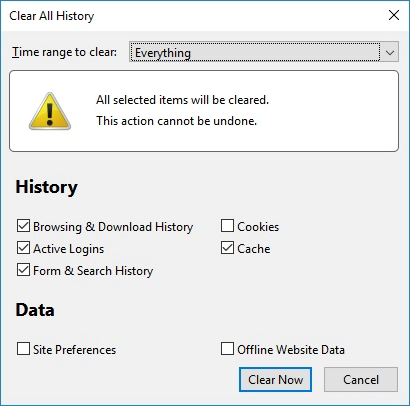Click the History section heading
The width and height of the screenshot is (410, 406).
click(x=46, y=187)
